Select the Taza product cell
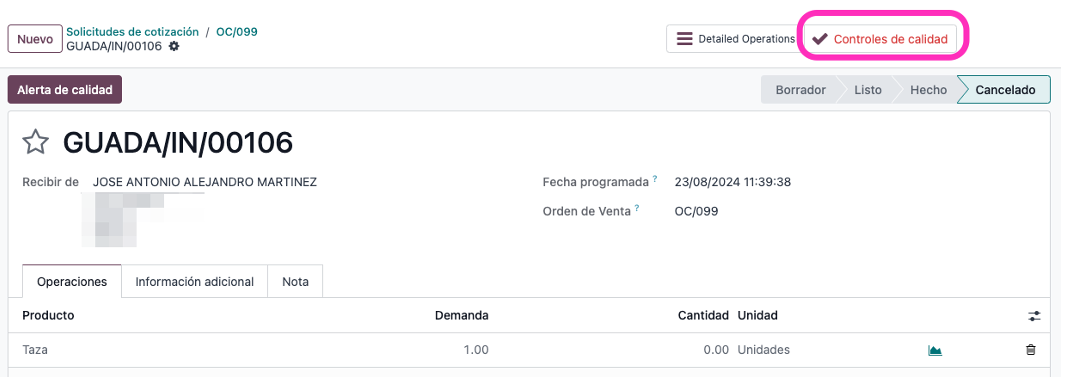The height and width of the screenshot is (377, 1066). 35,351
